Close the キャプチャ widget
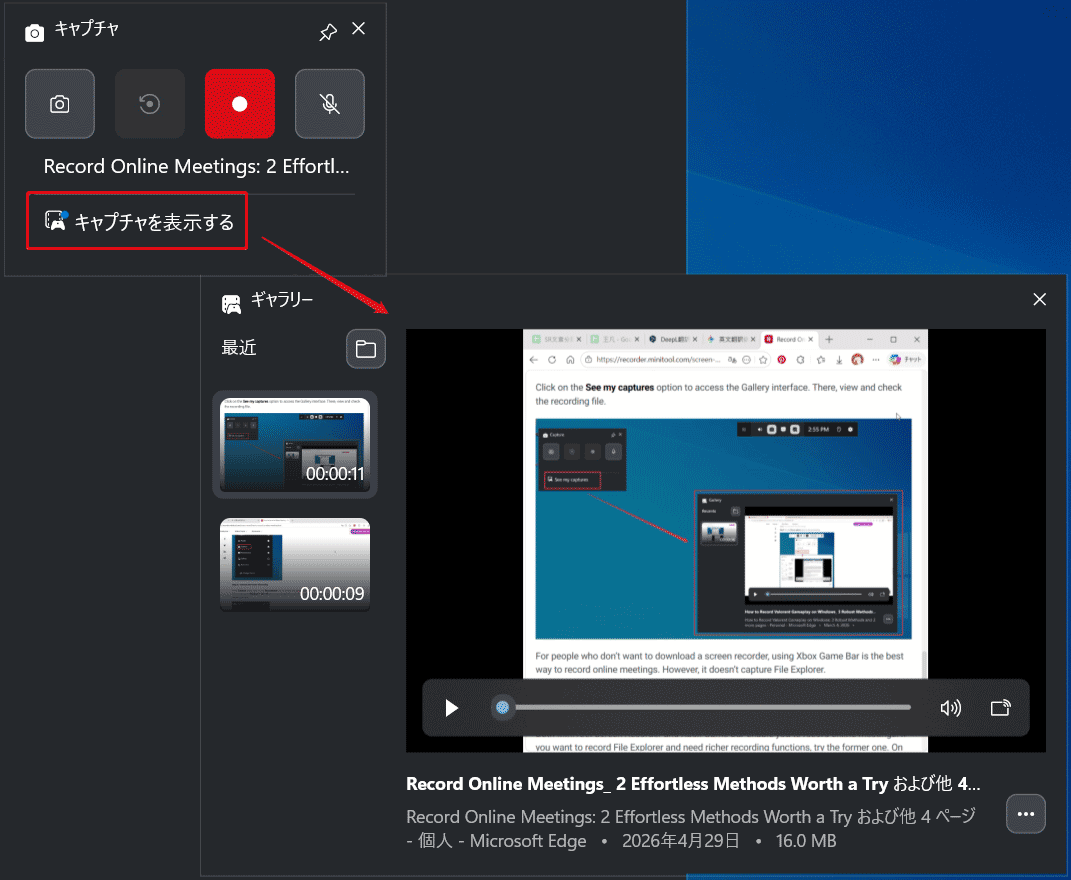Screen dimensions: 1071x880 [x=359, y=29]
